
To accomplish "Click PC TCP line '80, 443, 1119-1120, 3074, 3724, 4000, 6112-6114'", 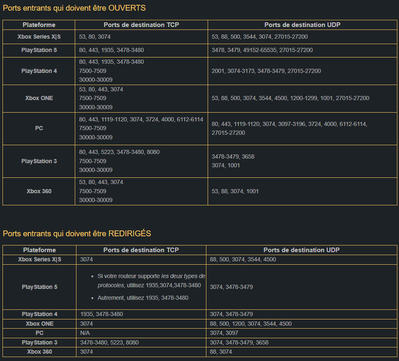I will pos(141,119).
